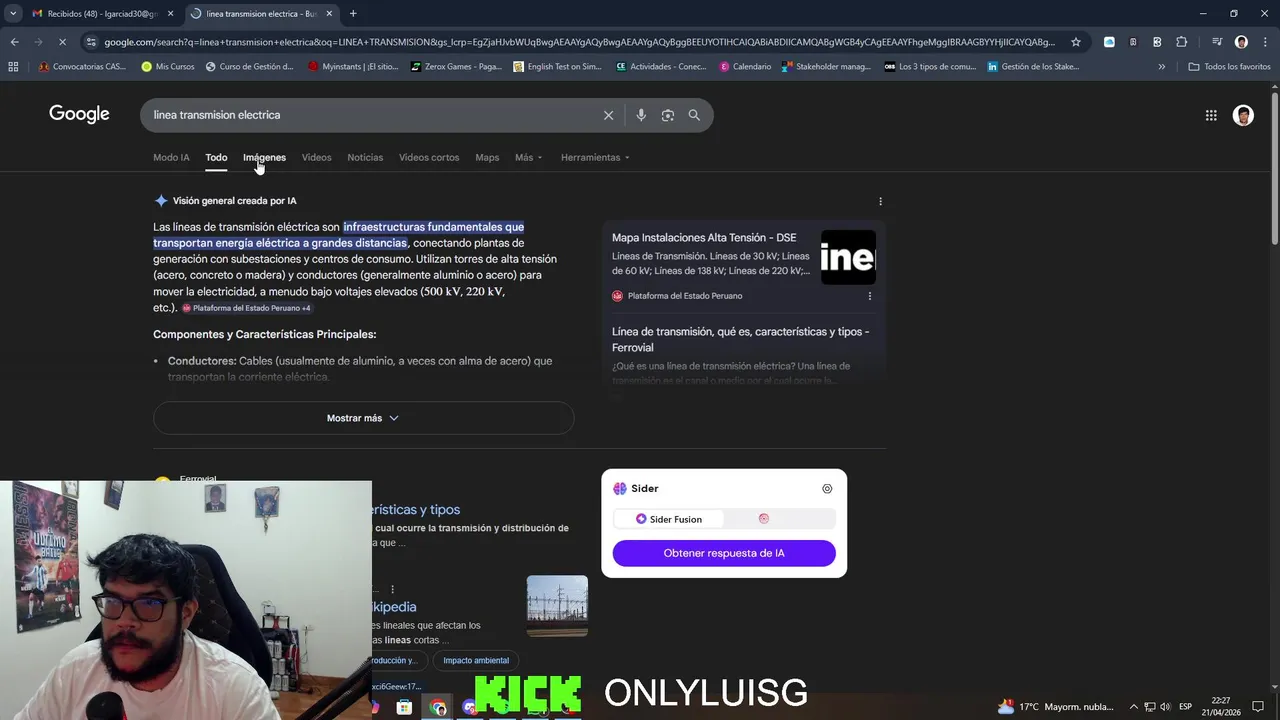Go back to the previous page

[14, 42]
